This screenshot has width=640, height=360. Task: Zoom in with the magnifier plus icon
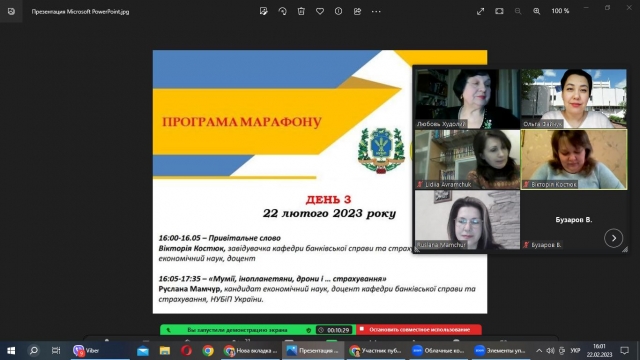(537, 11)
